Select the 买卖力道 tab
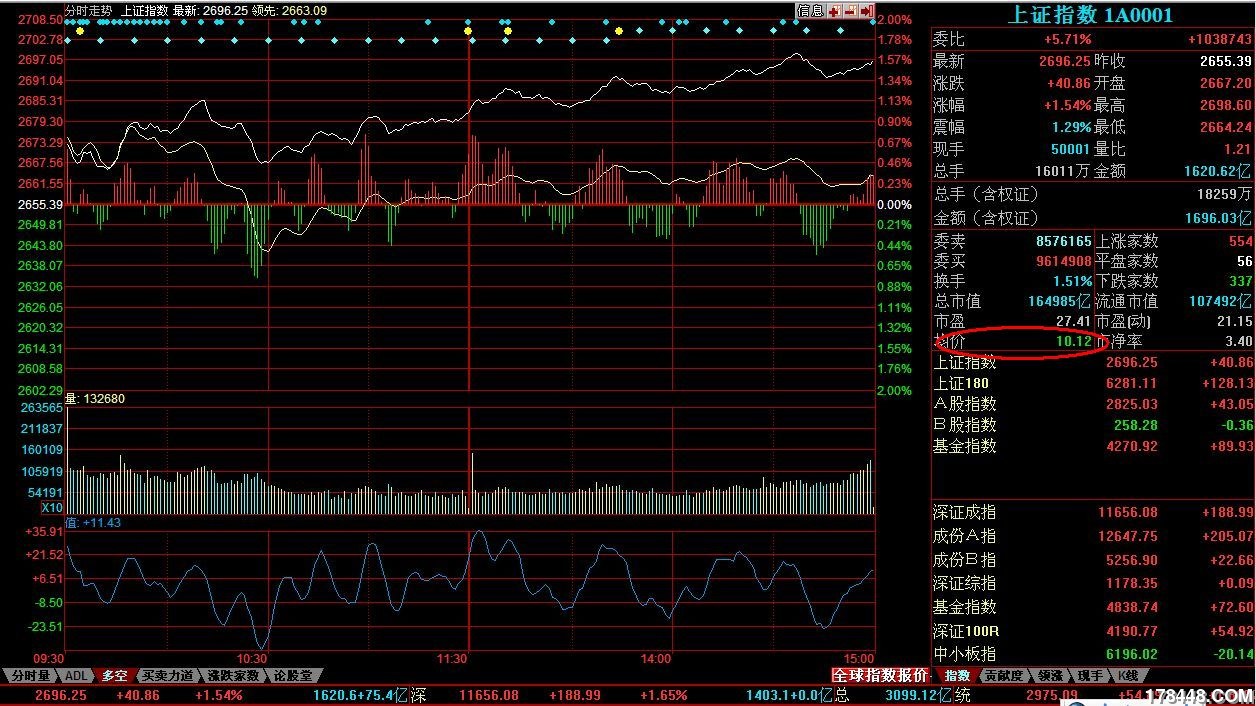The width and height of the screenshot is (1256, 706). click(167, 676)
